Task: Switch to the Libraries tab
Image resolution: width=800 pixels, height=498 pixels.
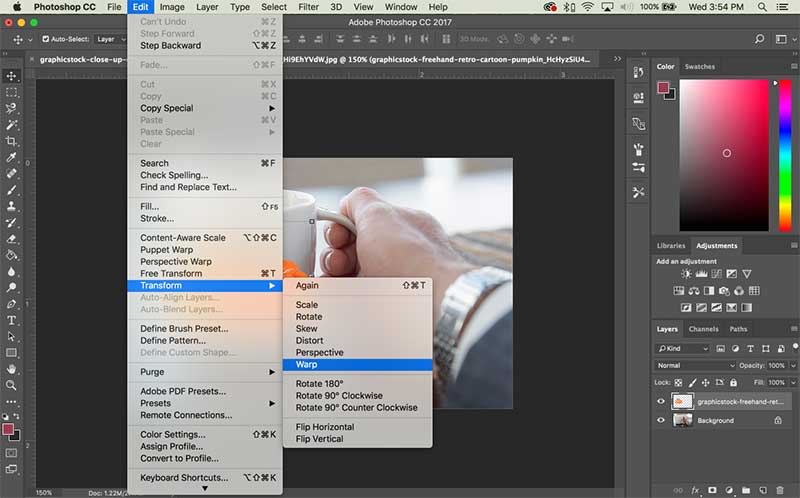Action: 671,245
